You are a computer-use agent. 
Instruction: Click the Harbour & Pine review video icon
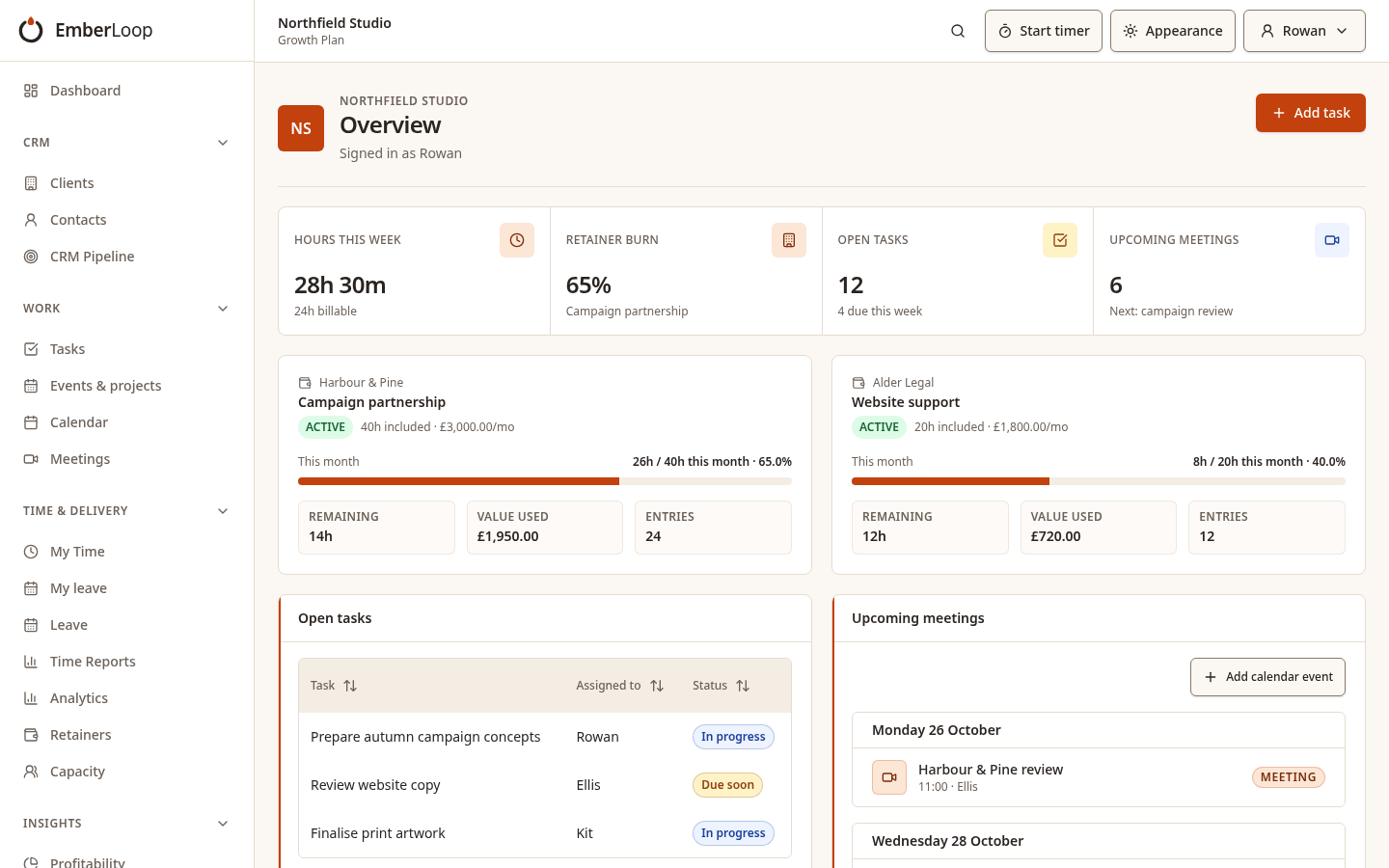(x=889, y=777)
